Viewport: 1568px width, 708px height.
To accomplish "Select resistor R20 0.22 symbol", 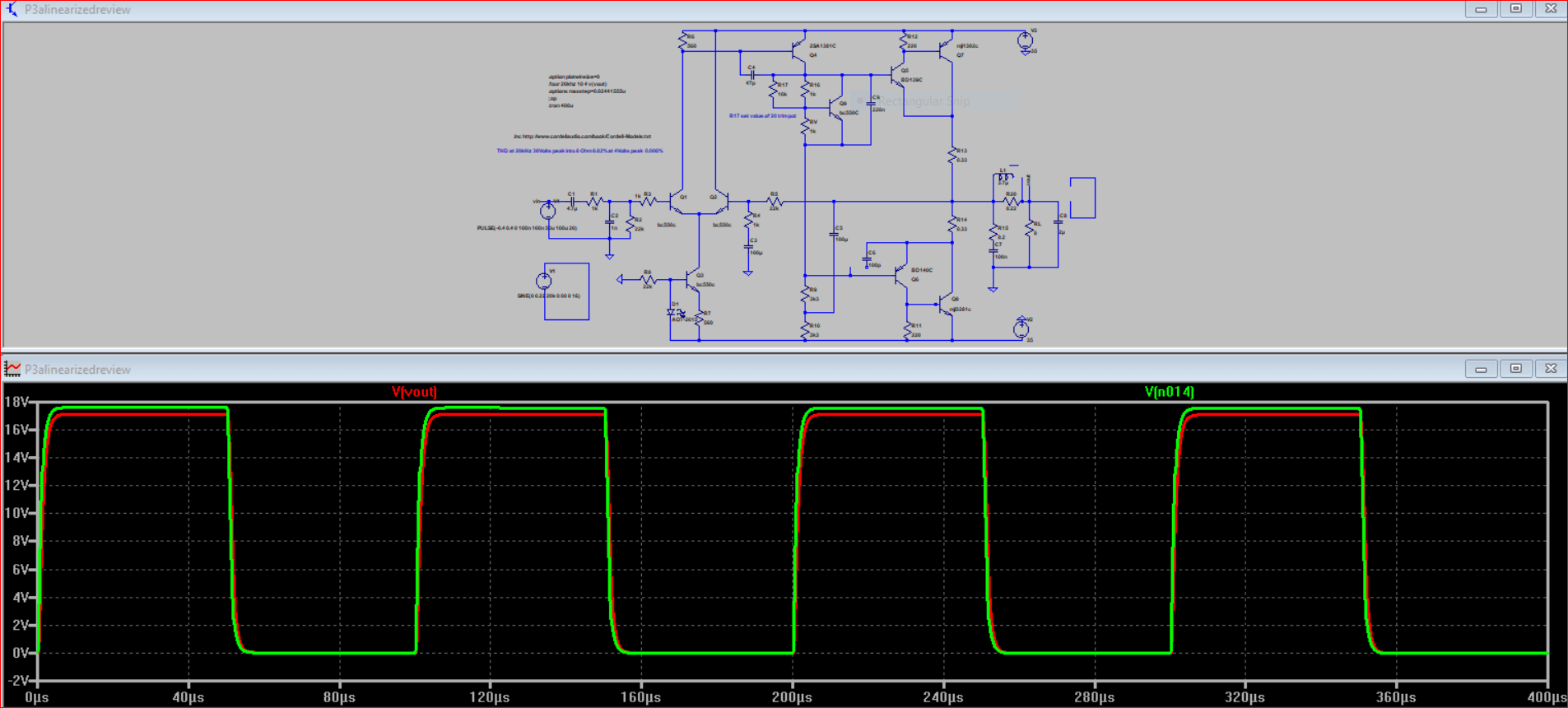I will coord(1012,201).
